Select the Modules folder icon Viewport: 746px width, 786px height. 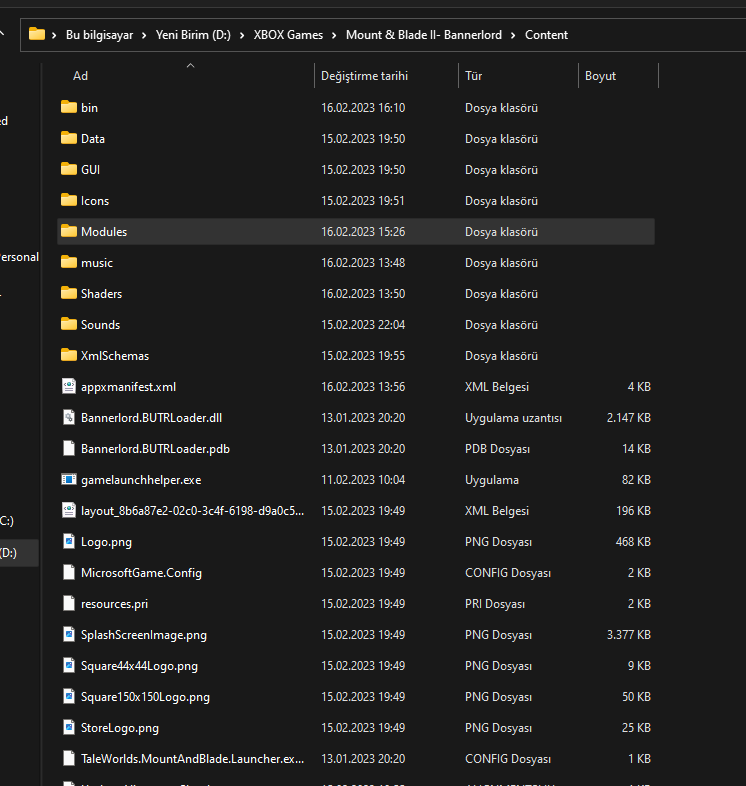69,232
